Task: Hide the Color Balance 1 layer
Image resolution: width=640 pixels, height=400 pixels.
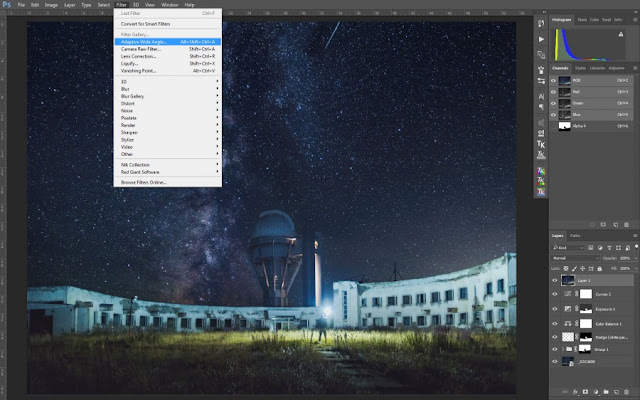Action: (x=555, y=324)
